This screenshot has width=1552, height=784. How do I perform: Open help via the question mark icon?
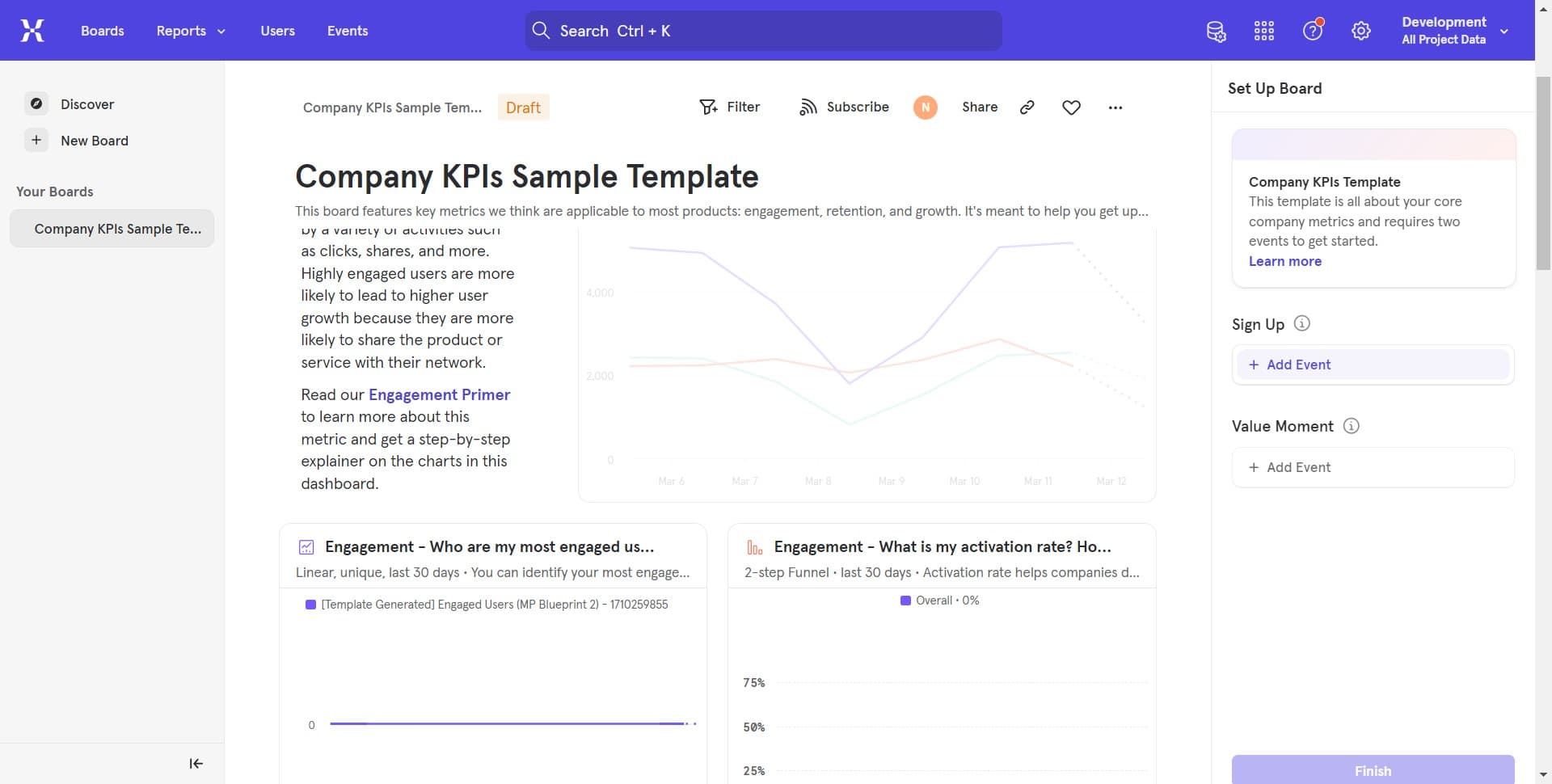(1312, 30)
